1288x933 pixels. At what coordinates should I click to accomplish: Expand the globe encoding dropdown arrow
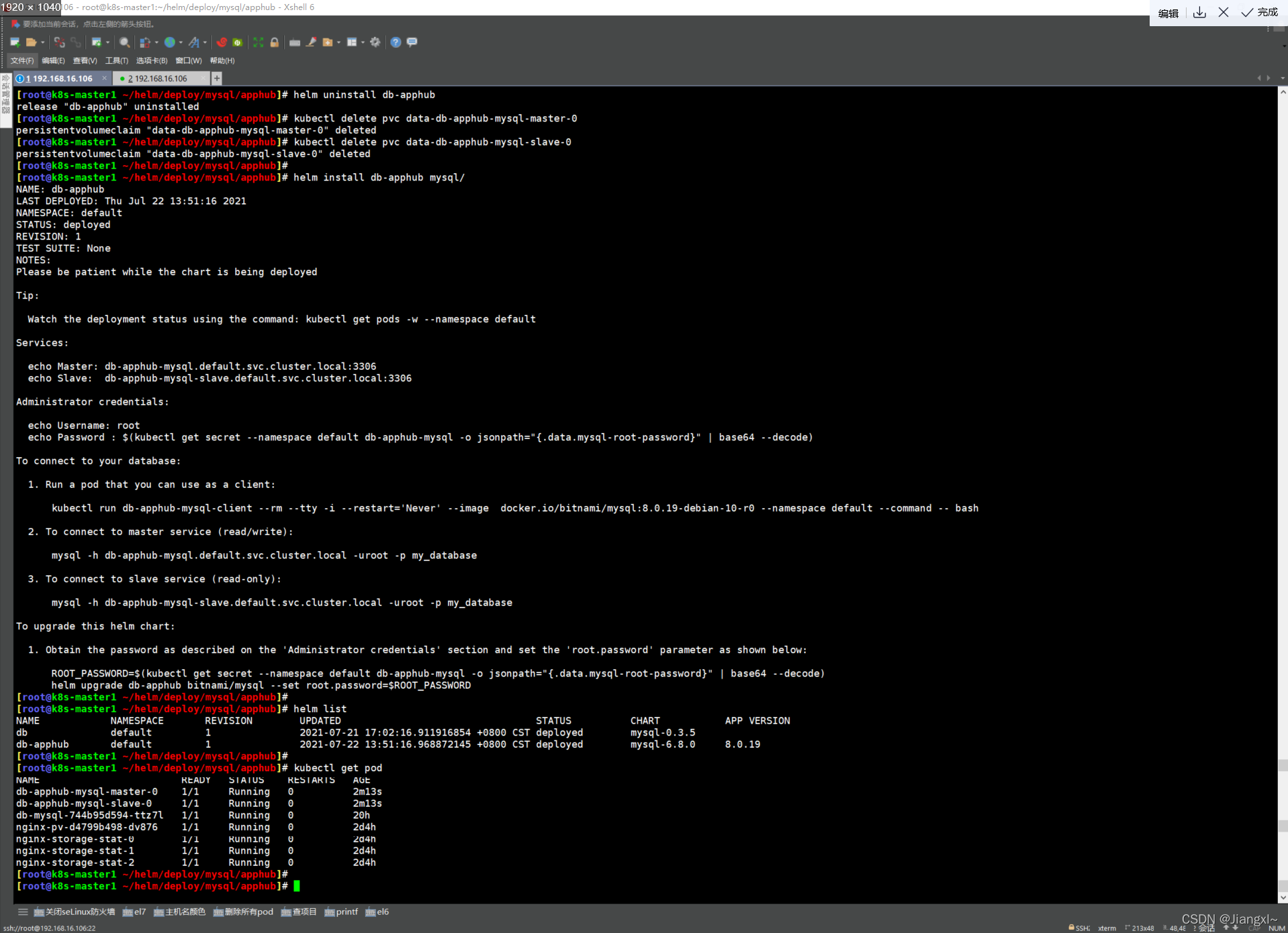pos(181,42)
